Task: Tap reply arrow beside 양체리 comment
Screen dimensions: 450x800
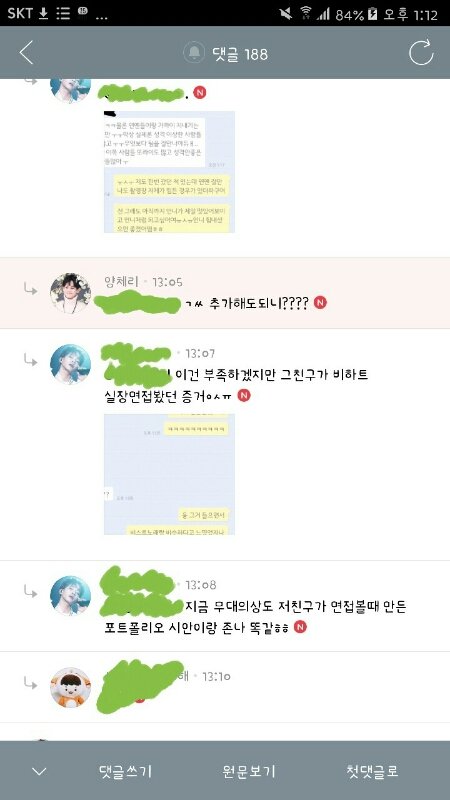Action: click(x=31, y=289)
